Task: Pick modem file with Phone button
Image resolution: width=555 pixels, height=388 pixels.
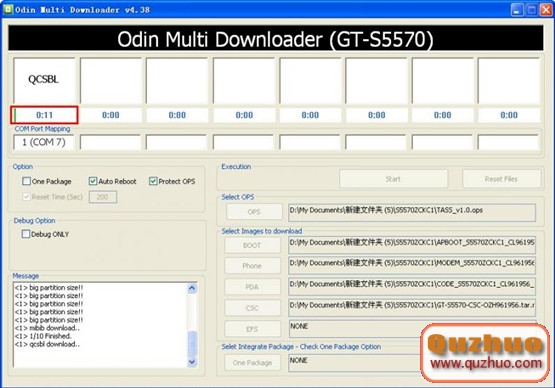Action: point(252,266)
